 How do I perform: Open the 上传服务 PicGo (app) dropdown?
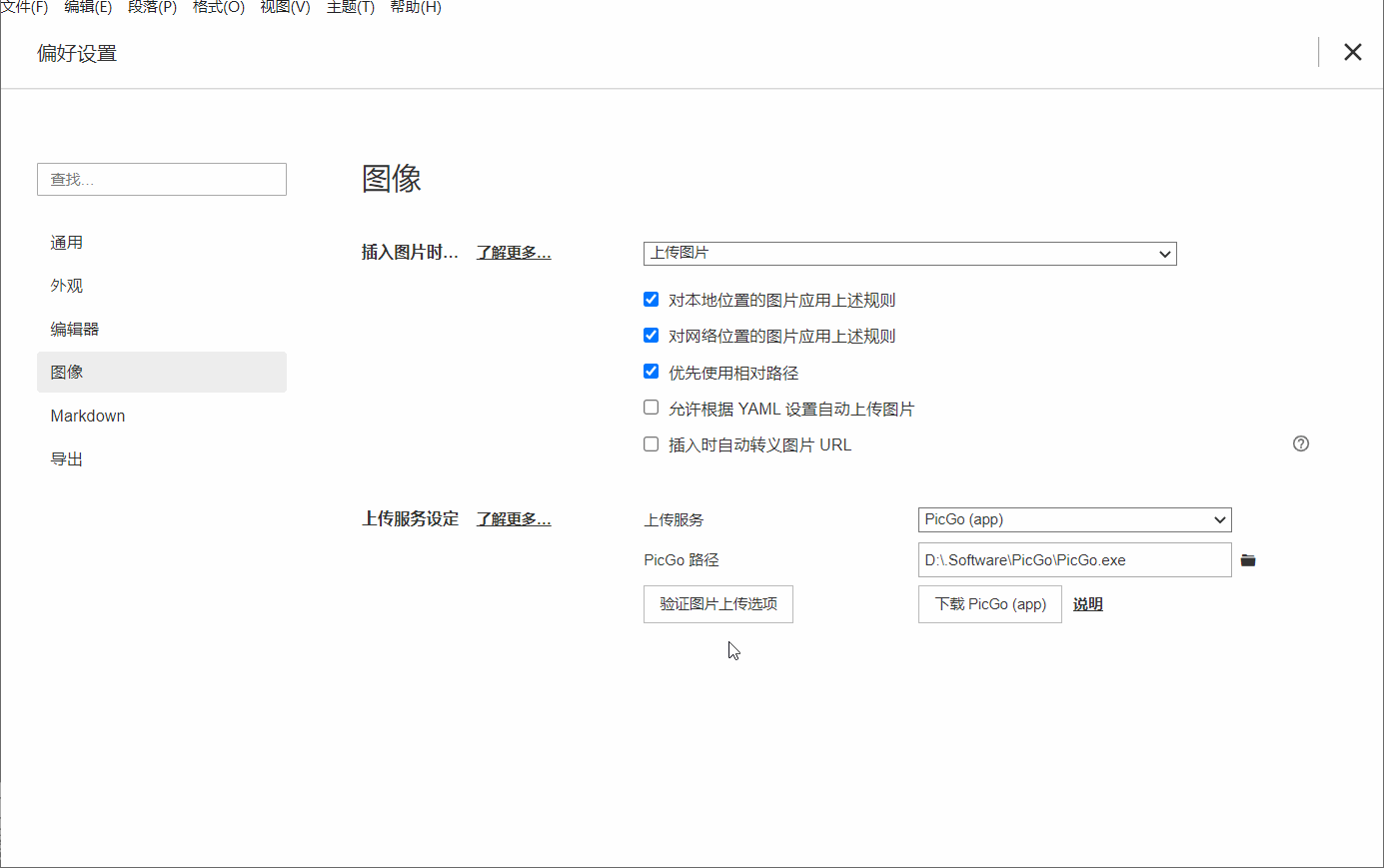(x=1074, y=519)
